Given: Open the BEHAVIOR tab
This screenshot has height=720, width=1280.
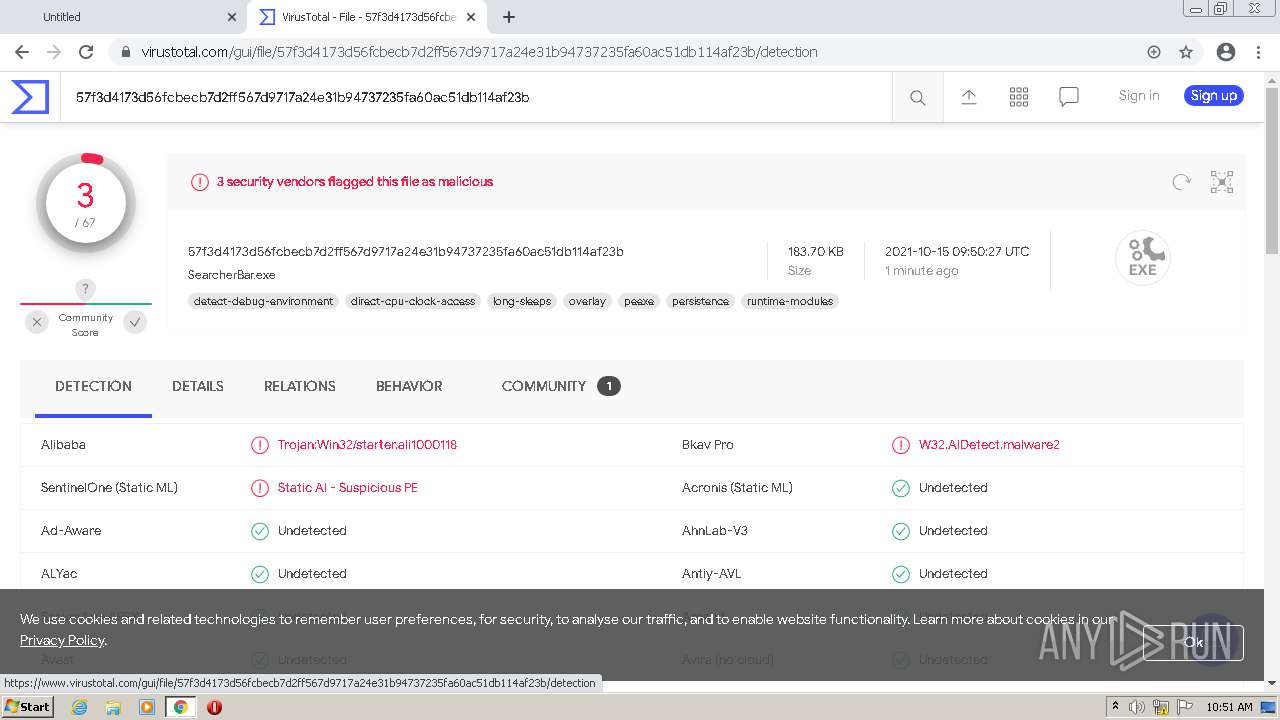Looking at the screenshot, I should (x=409, y=386).
